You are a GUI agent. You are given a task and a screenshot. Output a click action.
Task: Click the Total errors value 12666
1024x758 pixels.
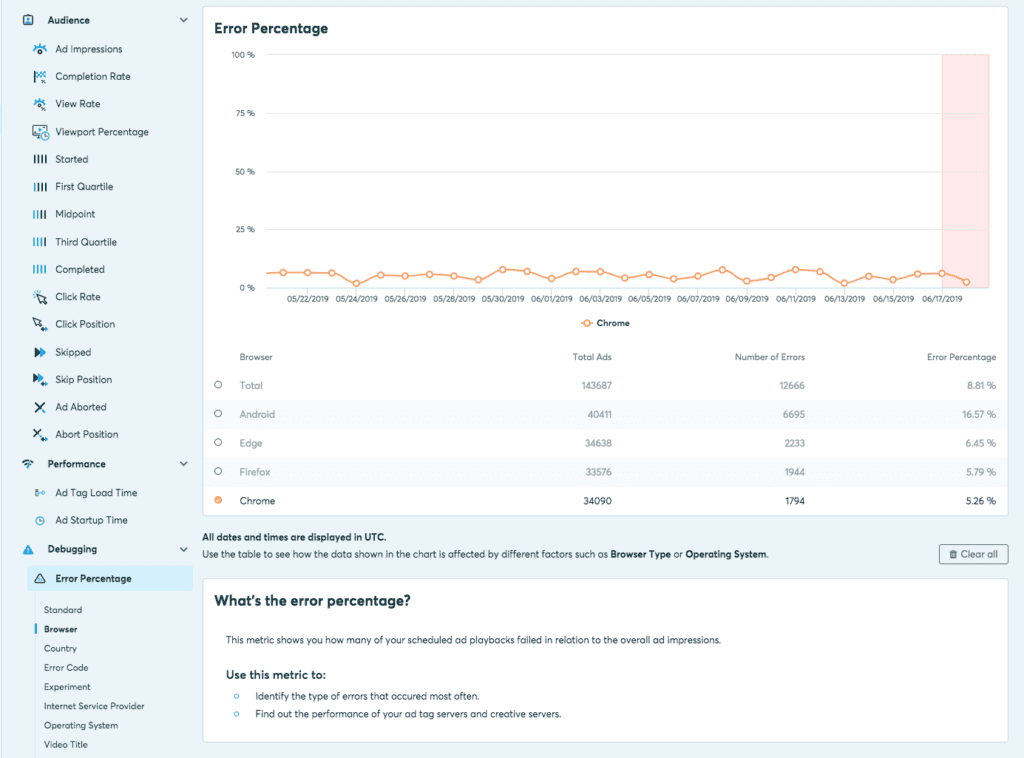pos(792,385)
